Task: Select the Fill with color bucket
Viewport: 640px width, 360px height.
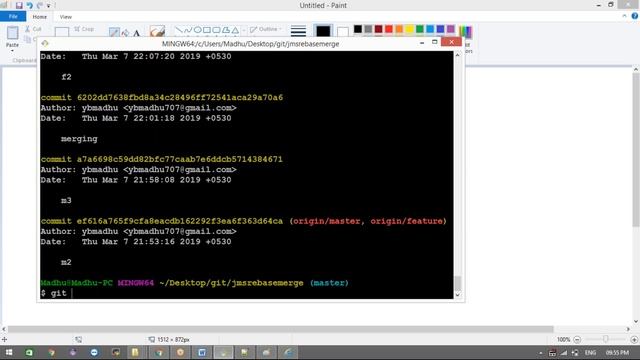Action: [125, 32]
